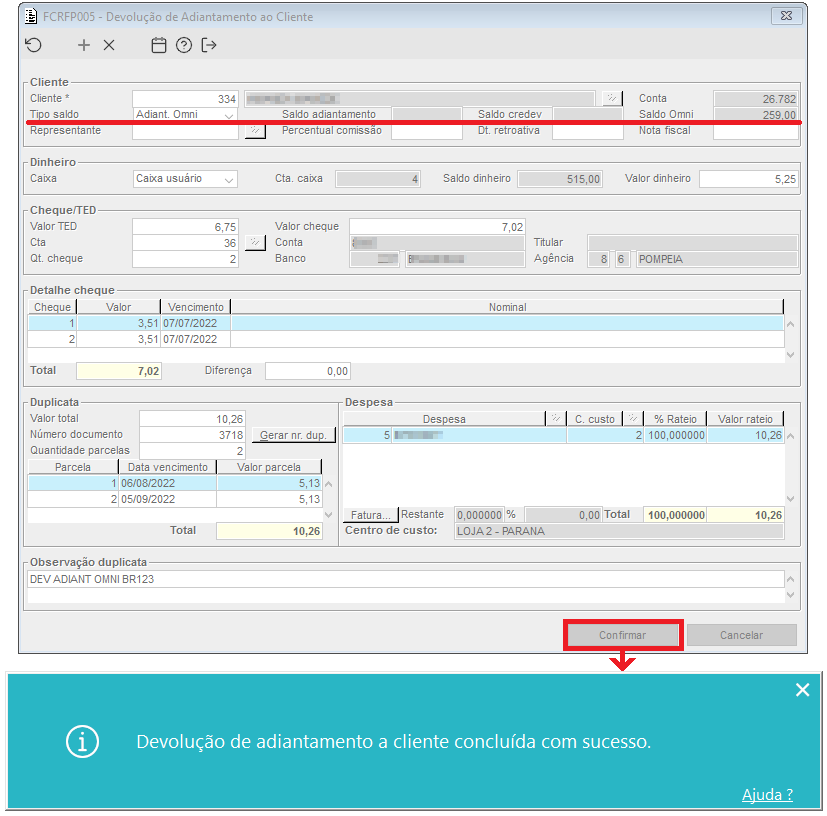
Task: Open the Tipo saldo dropdown
Action: tap(228, 114)
